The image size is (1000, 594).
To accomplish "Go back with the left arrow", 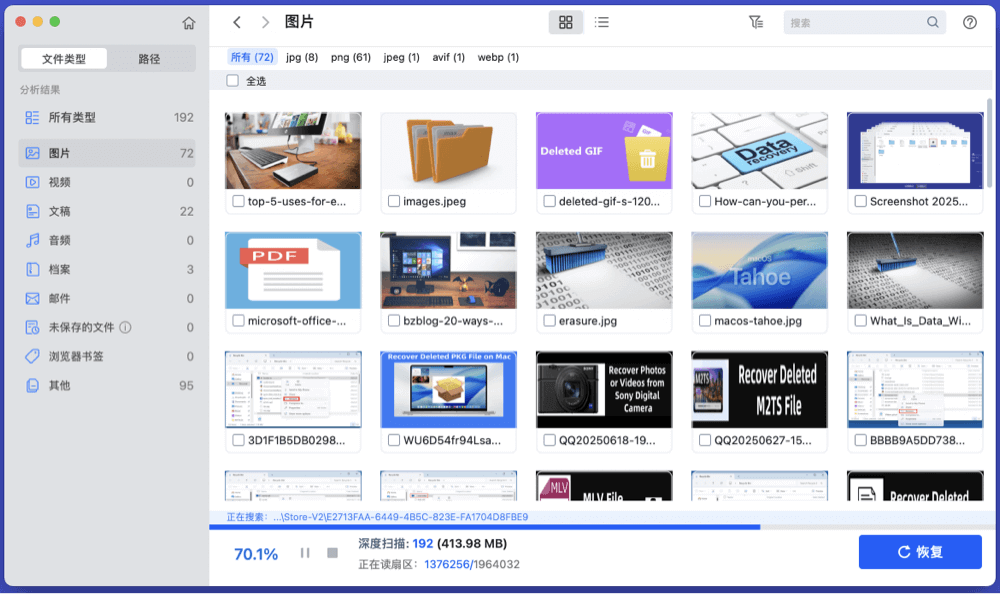I will coord(237,22).
